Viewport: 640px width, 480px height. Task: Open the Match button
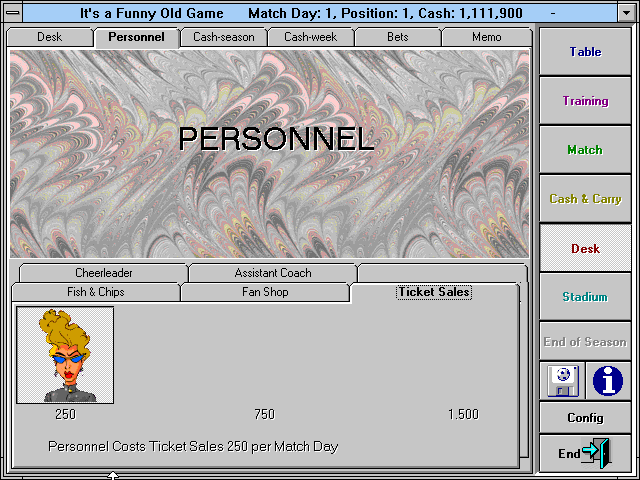point(585,150)
